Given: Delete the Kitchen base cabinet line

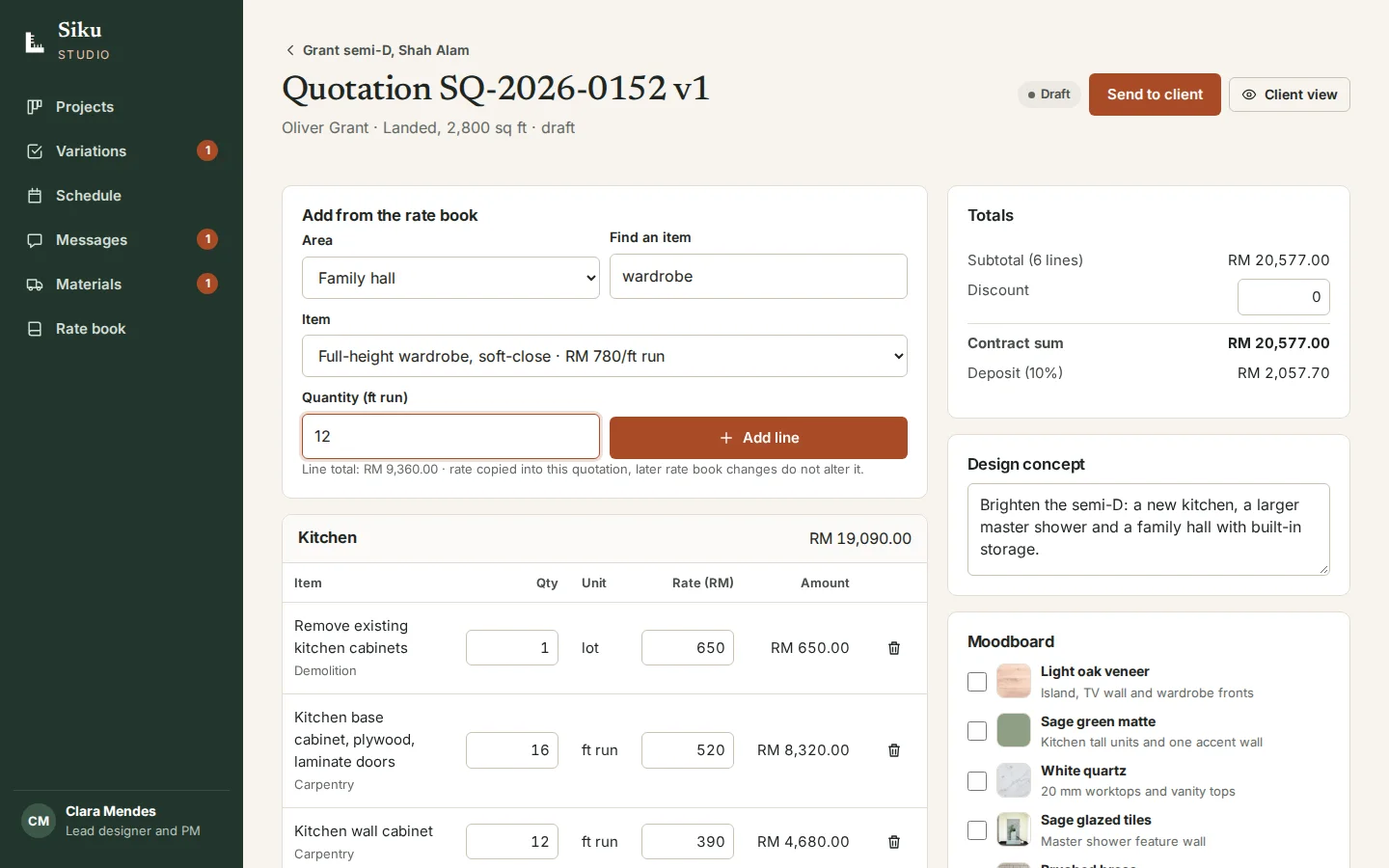Looking at the screenshot, I should coord(894,750).
